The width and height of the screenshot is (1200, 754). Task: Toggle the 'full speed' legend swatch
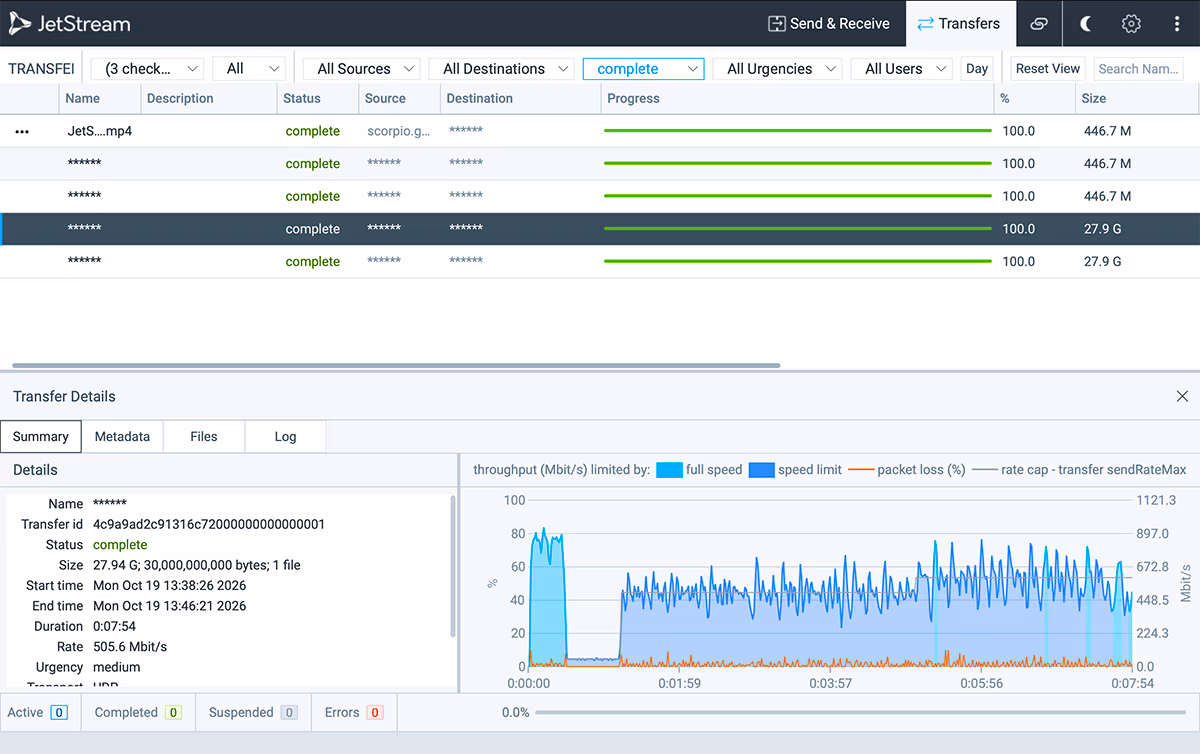(x=669, y=469)
